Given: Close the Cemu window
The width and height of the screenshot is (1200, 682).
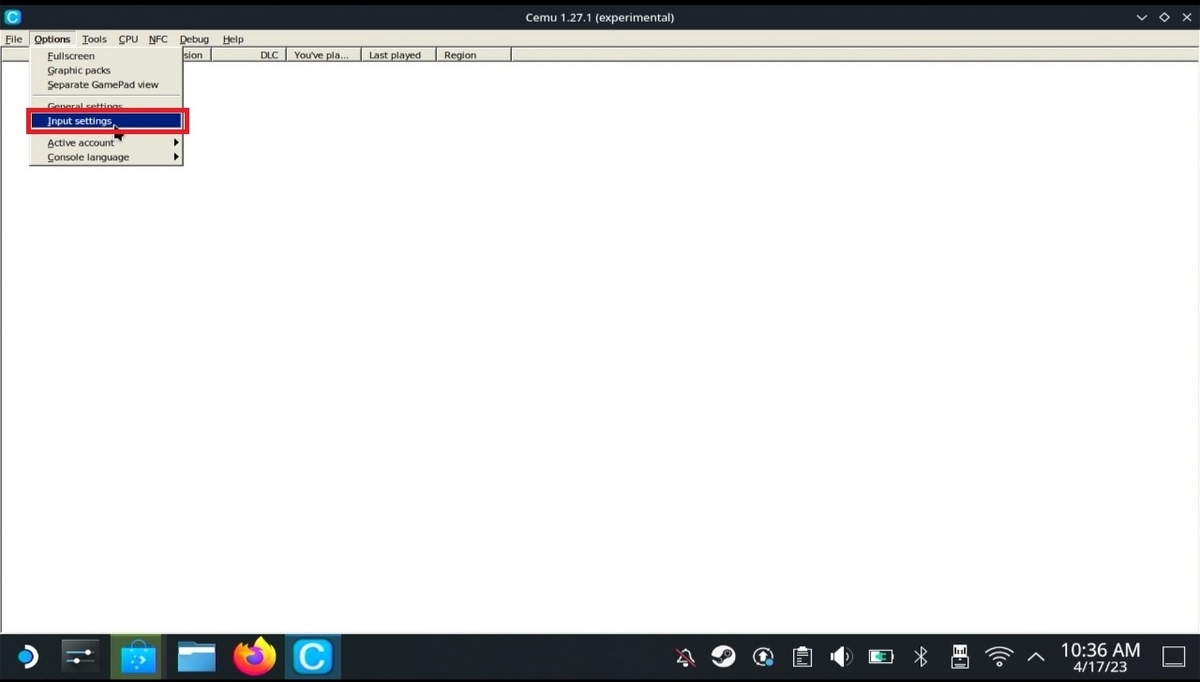Looking at the screenshot, I should pos(1185,17).
